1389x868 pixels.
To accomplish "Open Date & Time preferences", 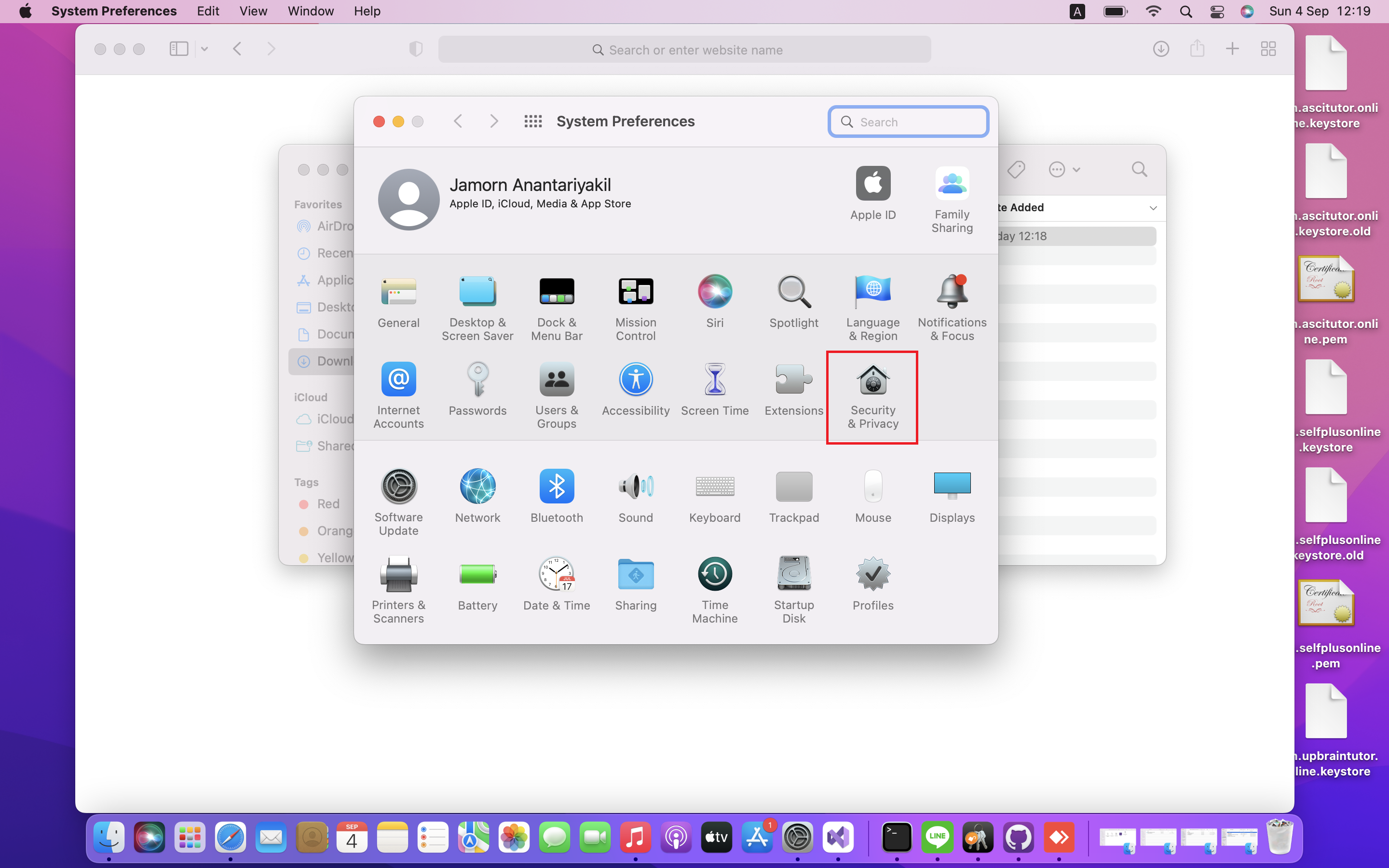I will [556, 585].
